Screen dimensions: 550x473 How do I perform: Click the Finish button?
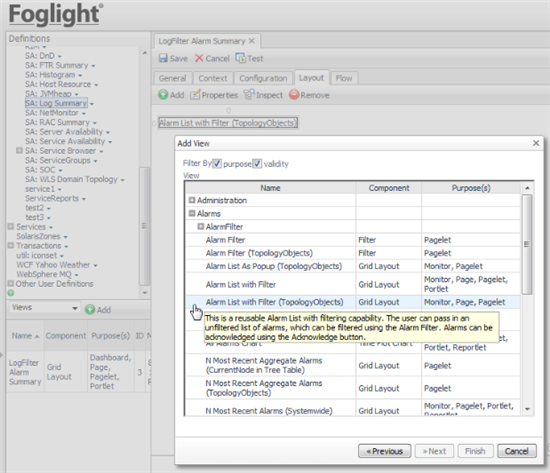[x=475, y=451]
